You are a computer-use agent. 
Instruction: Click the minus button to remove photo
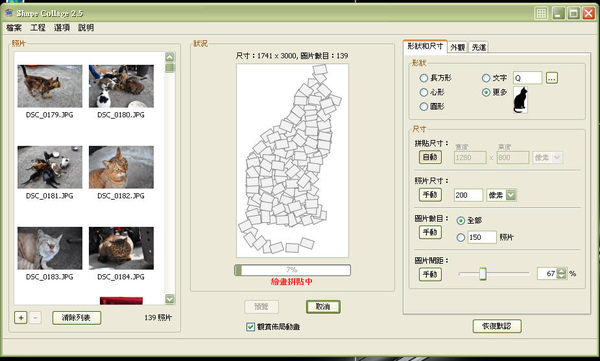click(35, 318)
